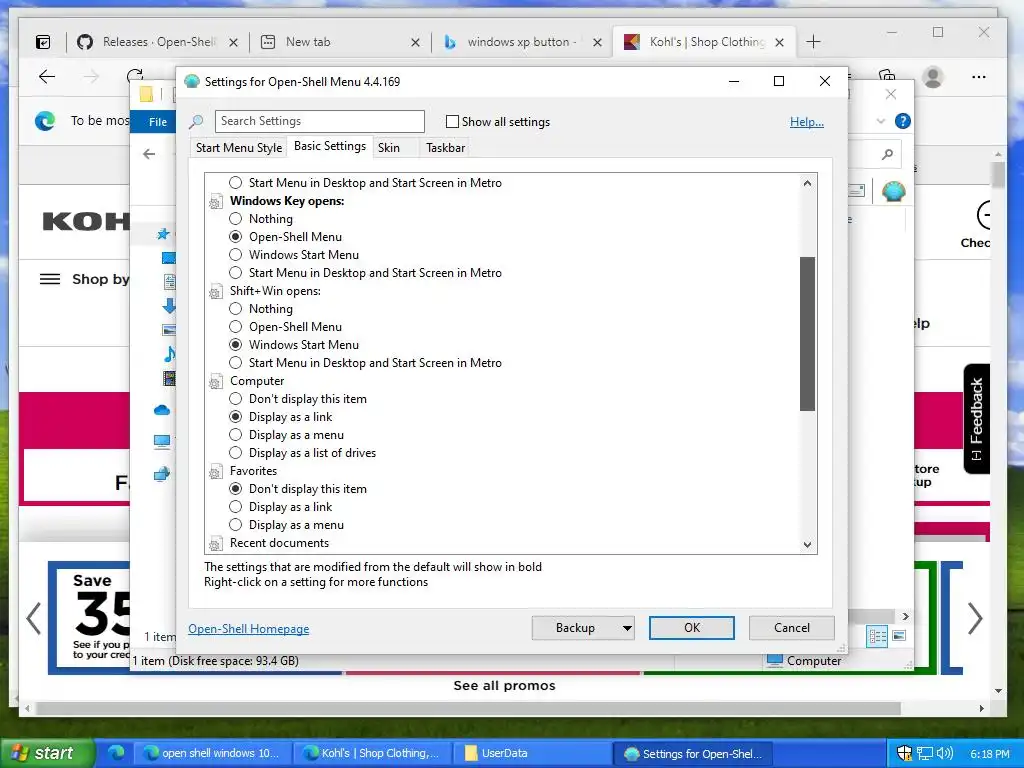Click the Edge page vertical scrollbar thumb

tap(998, 174)
